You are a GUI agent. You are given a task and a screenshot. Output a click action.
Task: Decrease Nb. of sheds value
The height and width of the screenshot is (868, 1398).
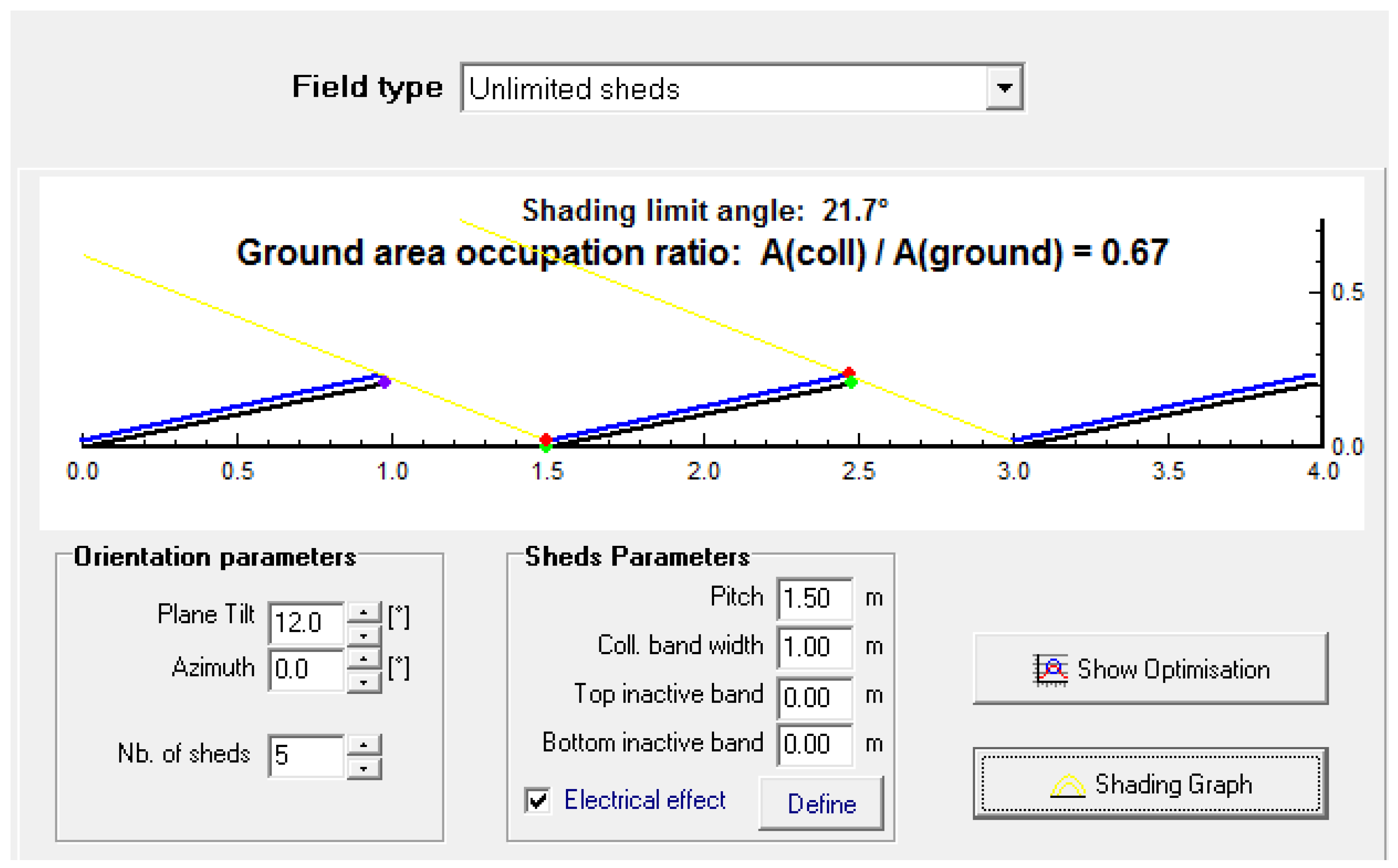363,768
